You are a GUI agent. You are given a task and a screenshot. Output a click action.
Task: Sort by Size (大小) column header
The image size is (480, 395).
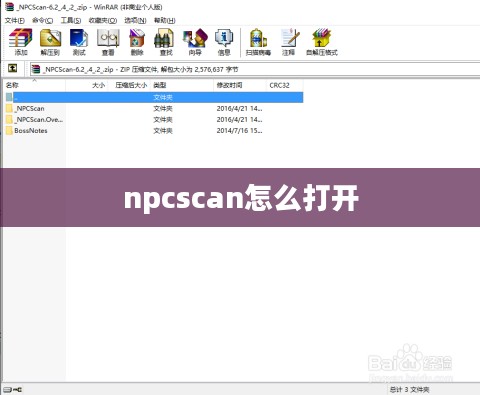tap(87, 85)
